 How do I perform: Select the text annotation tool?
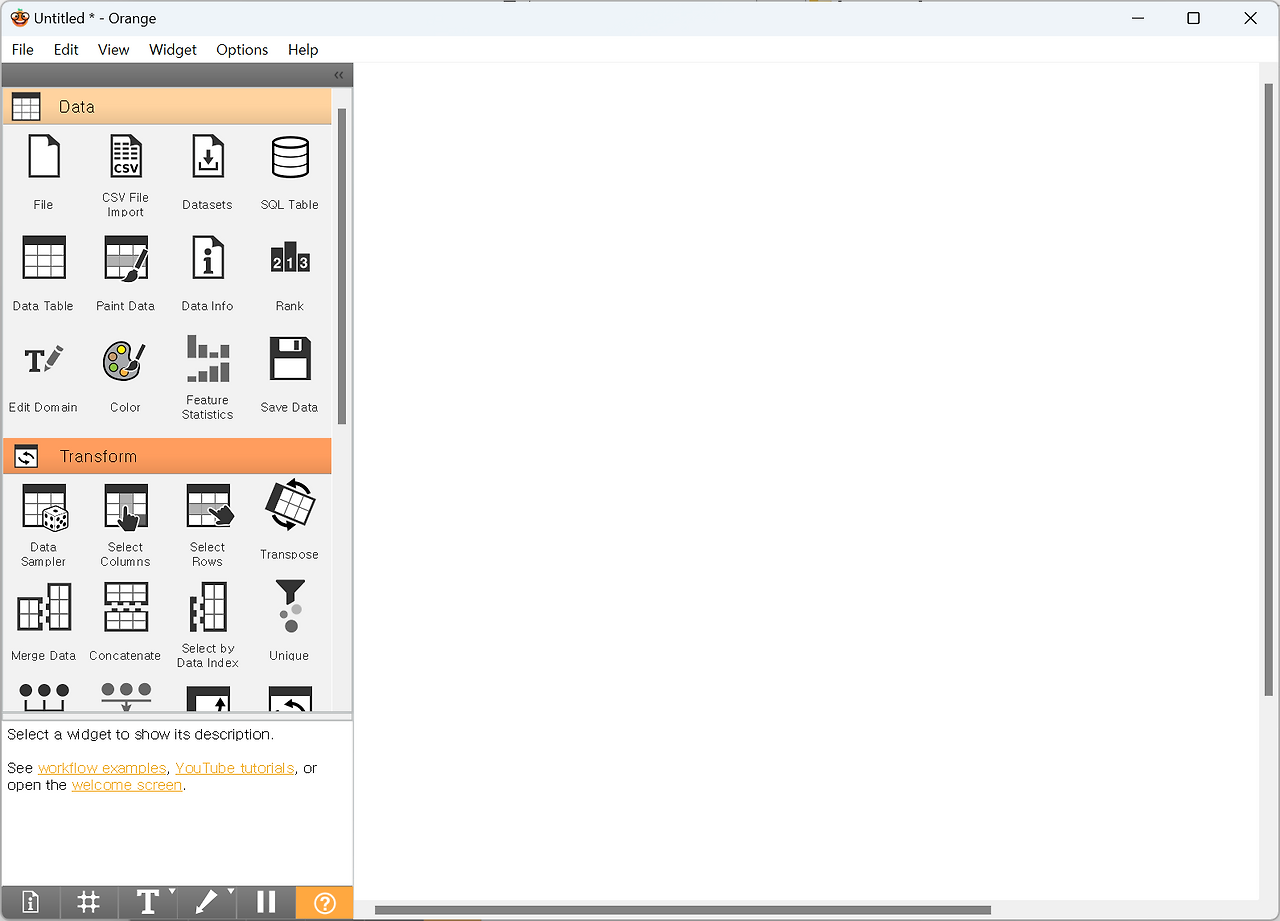point(146,903)
